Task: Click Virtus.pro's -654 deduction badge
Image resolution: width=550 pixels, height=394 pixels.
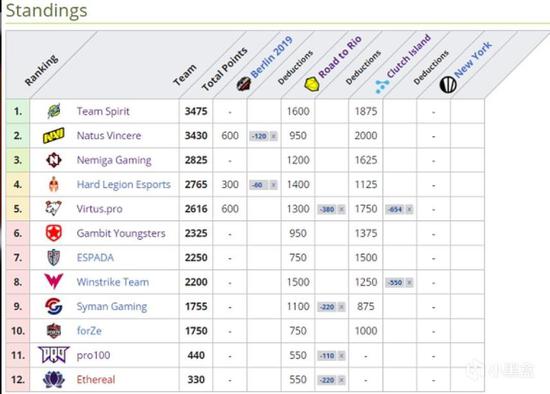Action: [399, 209]
